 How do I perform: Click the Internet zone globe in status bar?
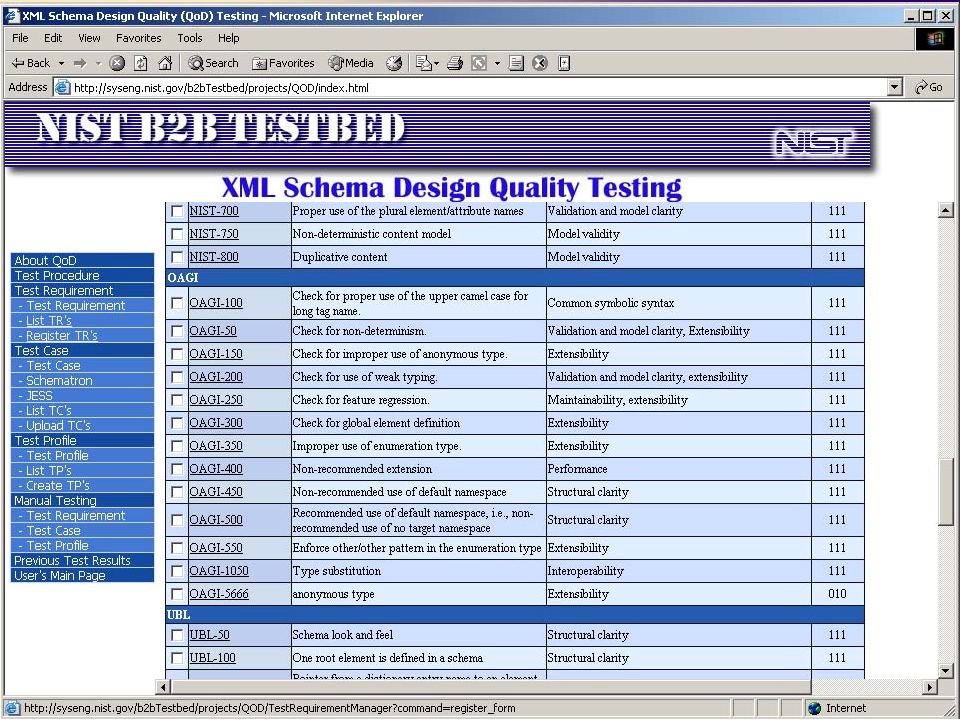pos(814,708)
